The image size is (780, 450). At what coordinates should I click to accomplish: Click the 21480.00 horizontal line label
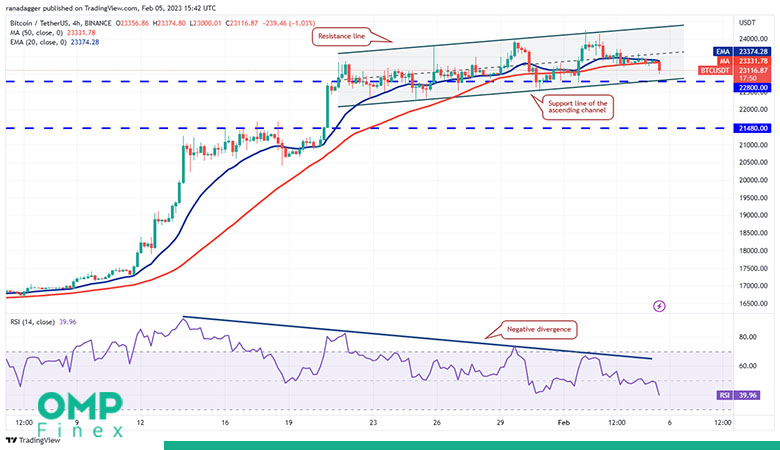pos(752,128)
